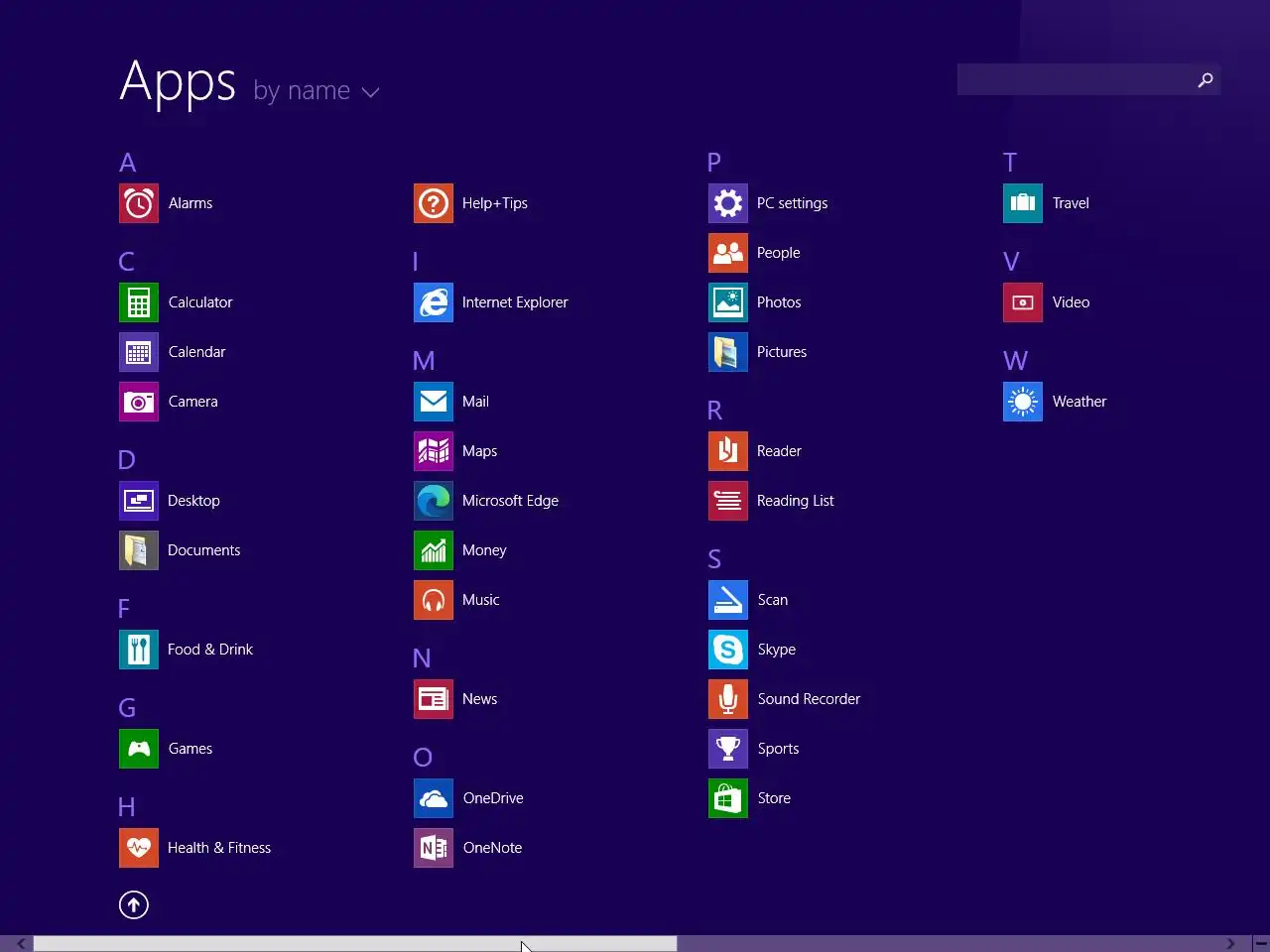The image size is (1270, 952).
Task: Click the letter R group header
Action: (x=714, y=411)
